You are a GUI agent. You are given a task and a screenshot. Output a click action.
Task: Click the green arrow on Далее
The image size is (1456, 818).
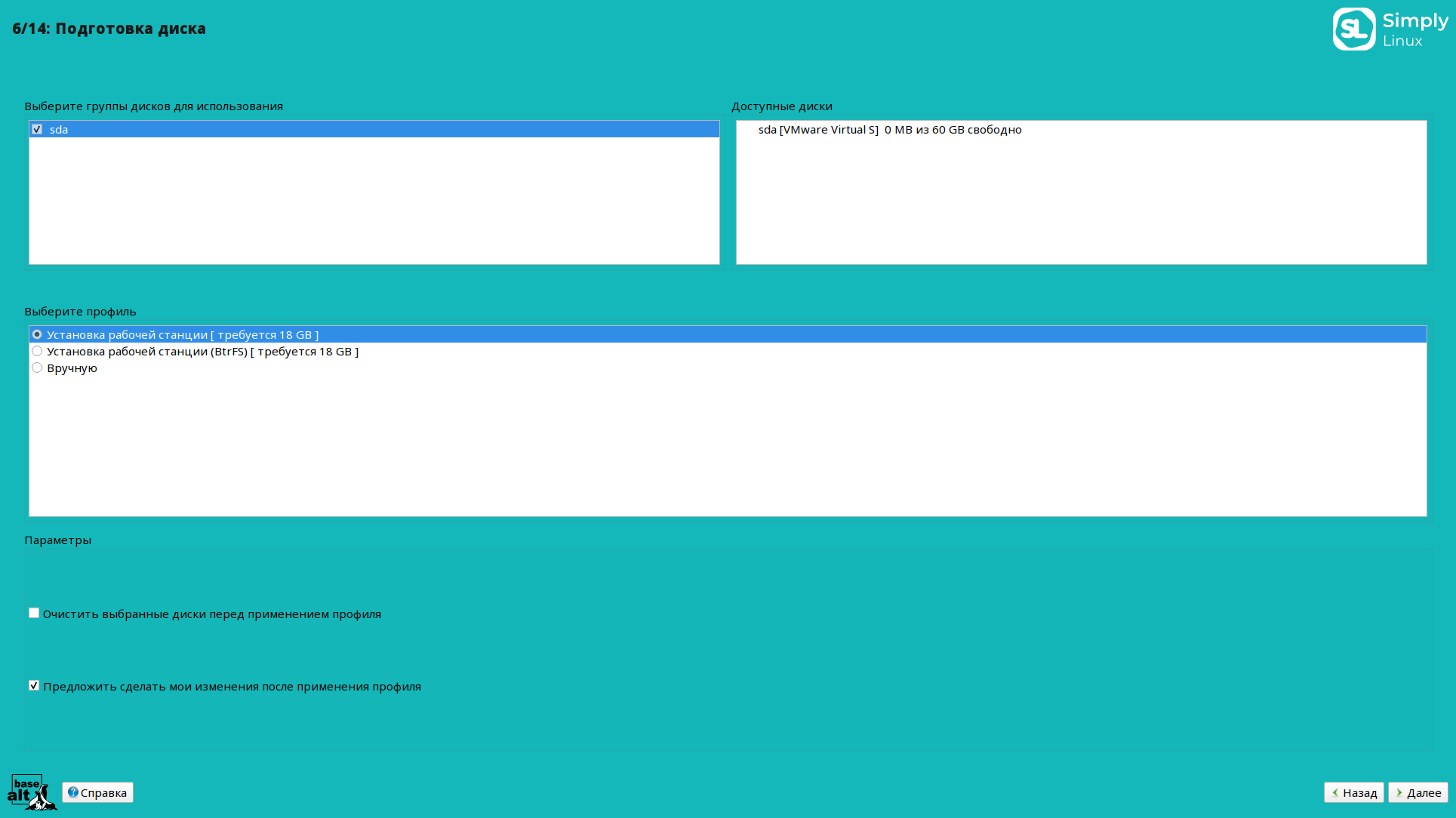[x=1399, y=792]
